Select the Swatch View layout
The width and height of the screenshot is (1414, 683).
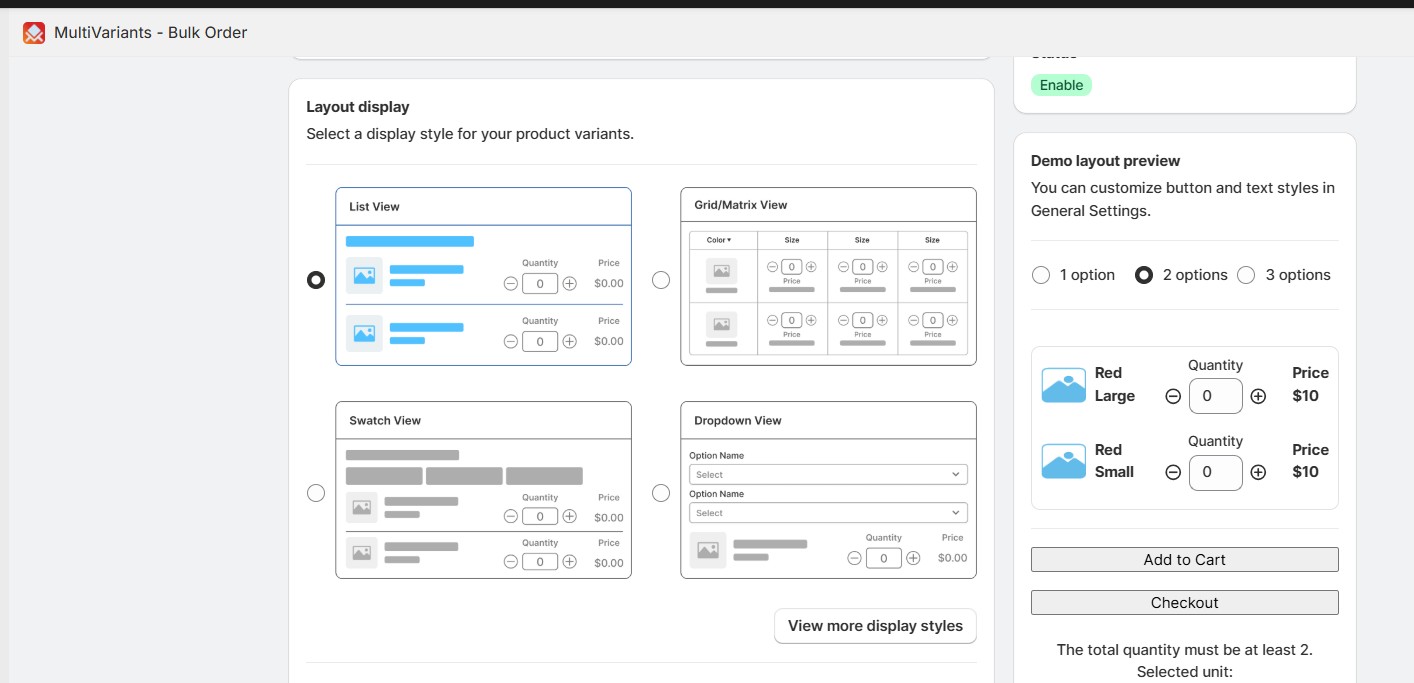(x=316, y=493)
